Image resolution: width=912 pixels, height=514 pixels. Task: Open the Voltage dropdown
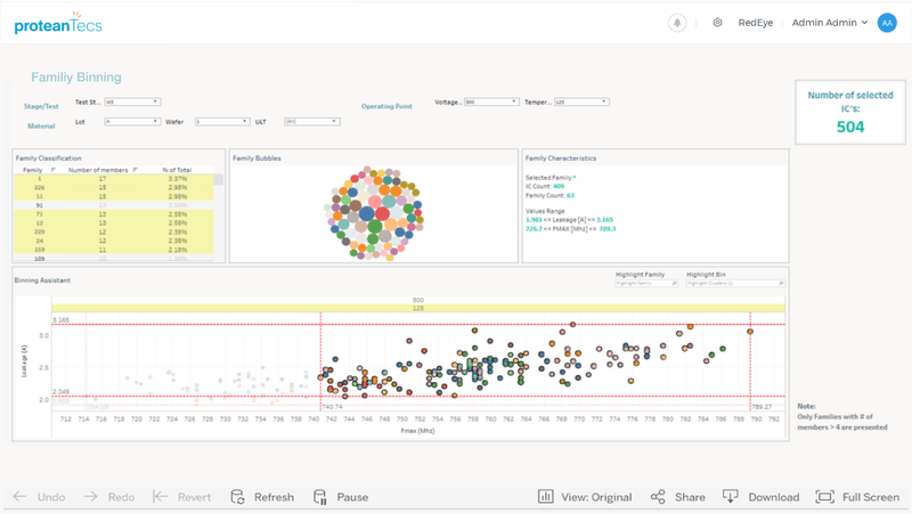coord(491,102)
